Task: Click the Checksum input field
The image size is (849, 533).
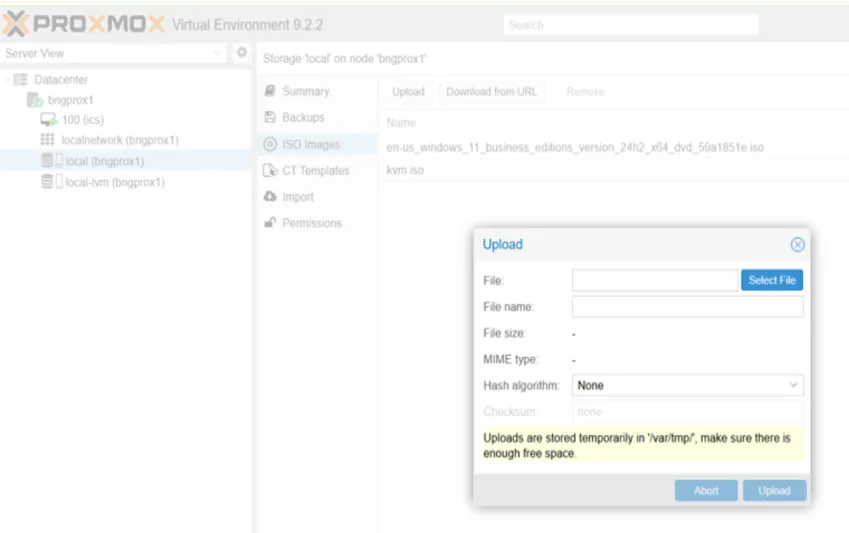Action: click(688, 412)
